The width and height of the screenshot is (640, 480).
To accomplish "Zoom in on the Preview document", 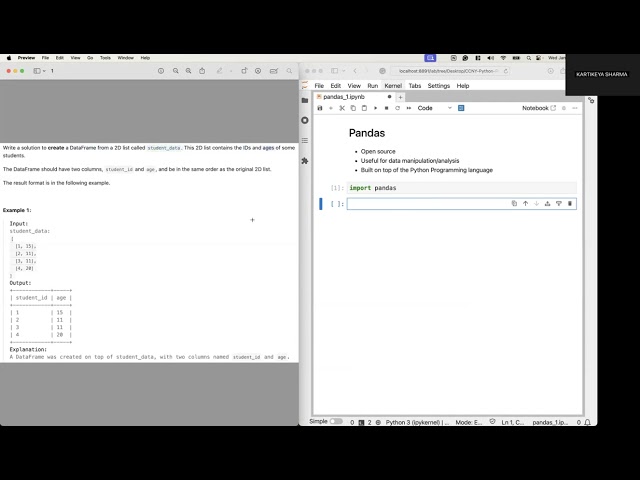I will [189, 71].
